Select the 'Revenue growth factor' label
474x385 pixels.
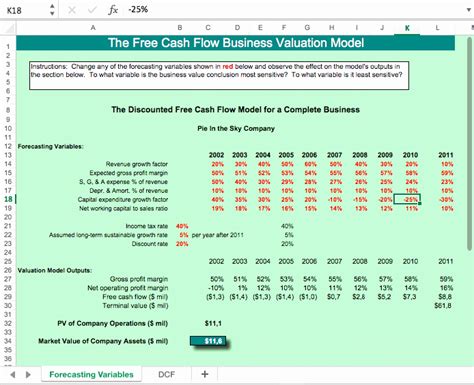point(137,164)
